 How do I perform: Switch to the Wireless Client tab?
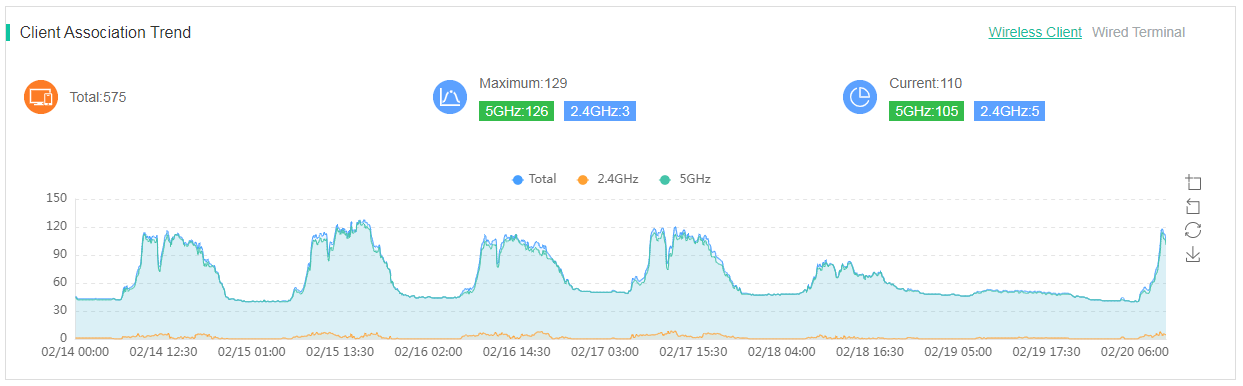tap(1035, 32)
